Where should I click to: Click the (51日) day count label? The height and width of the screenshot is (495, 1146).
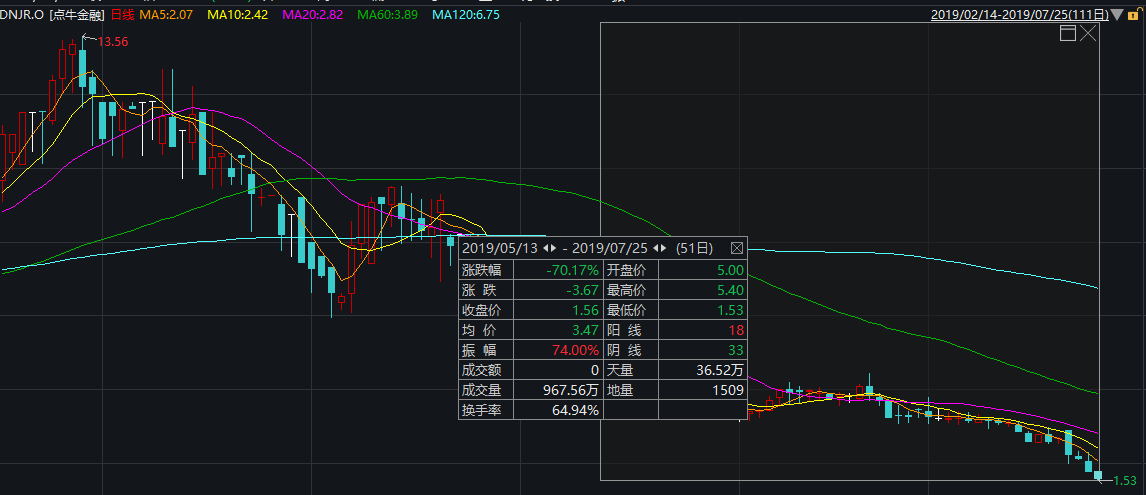[694, 249]
